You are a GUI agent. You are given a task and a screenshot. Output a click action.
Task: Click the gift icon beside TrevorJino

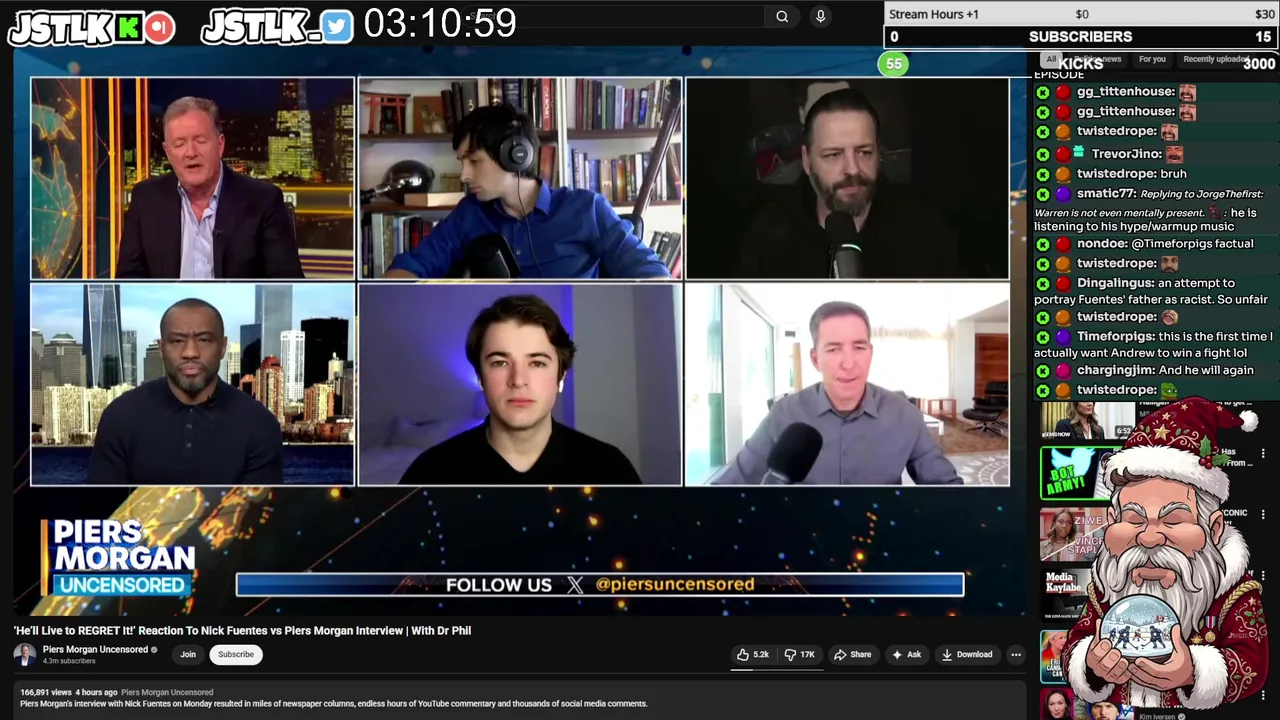click(x=1079, y=153)
